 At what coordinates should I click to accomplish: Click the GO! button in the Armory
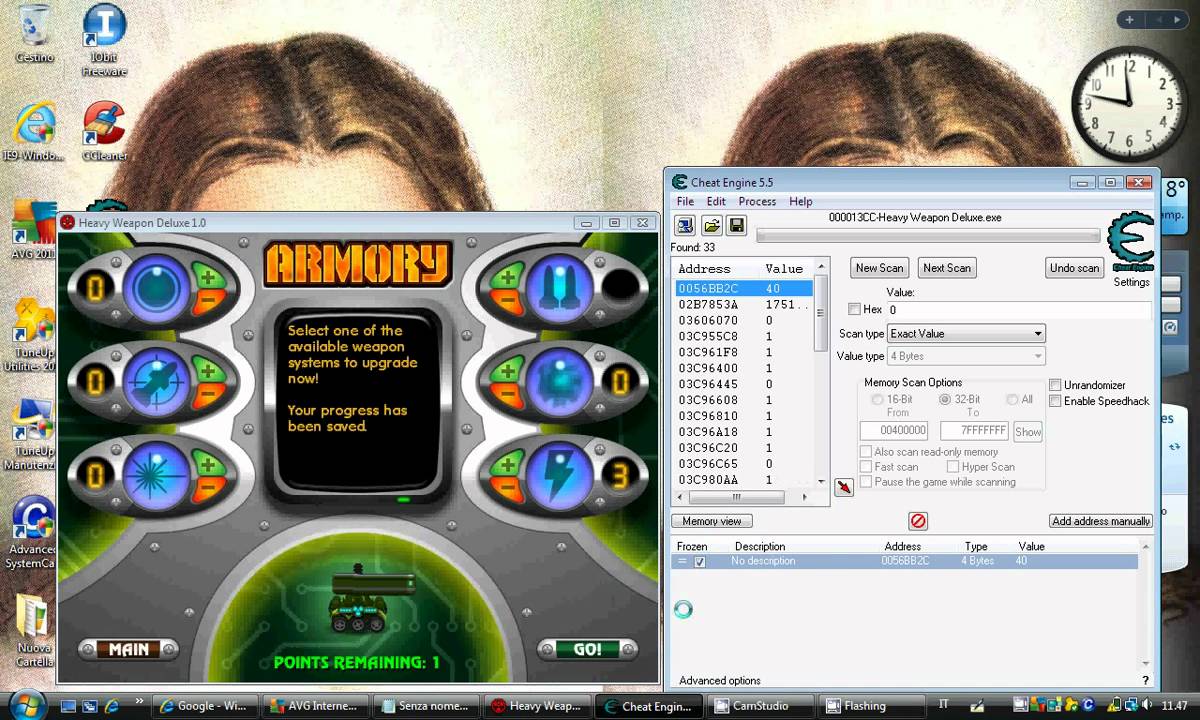click(x=587, y=649)
